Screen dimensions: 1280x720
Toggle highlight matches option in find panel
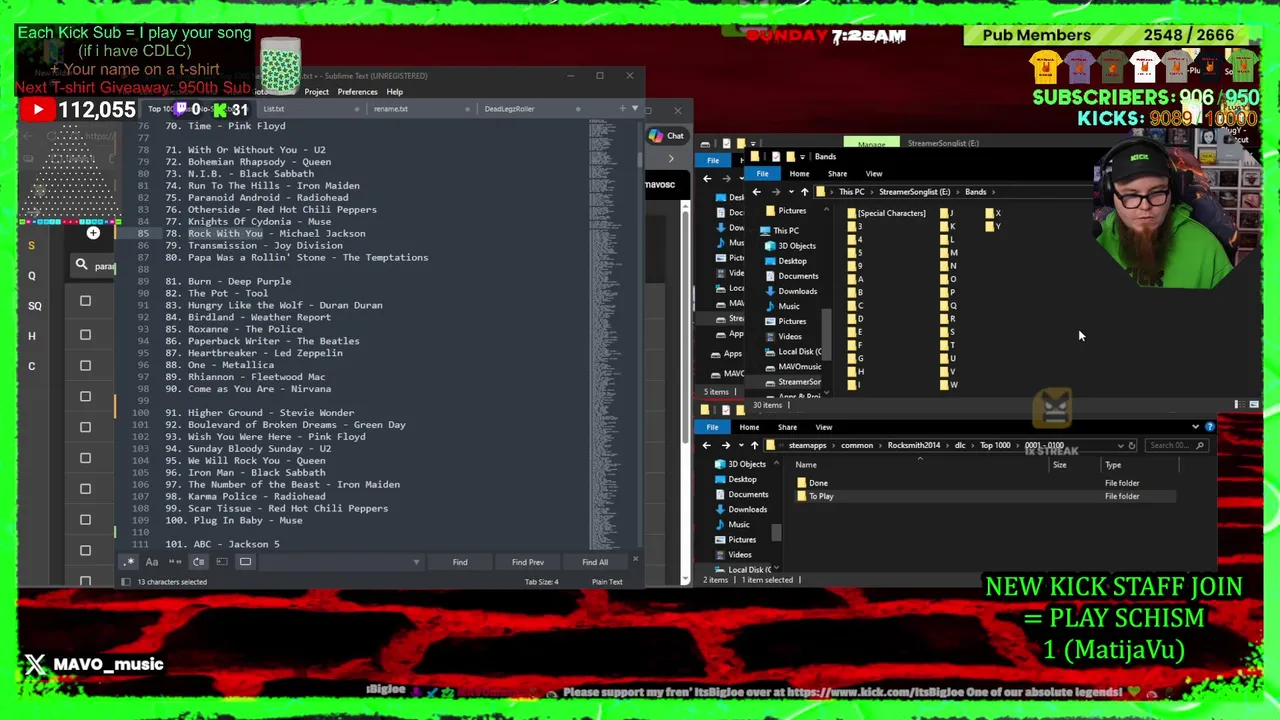click(245, 562)
